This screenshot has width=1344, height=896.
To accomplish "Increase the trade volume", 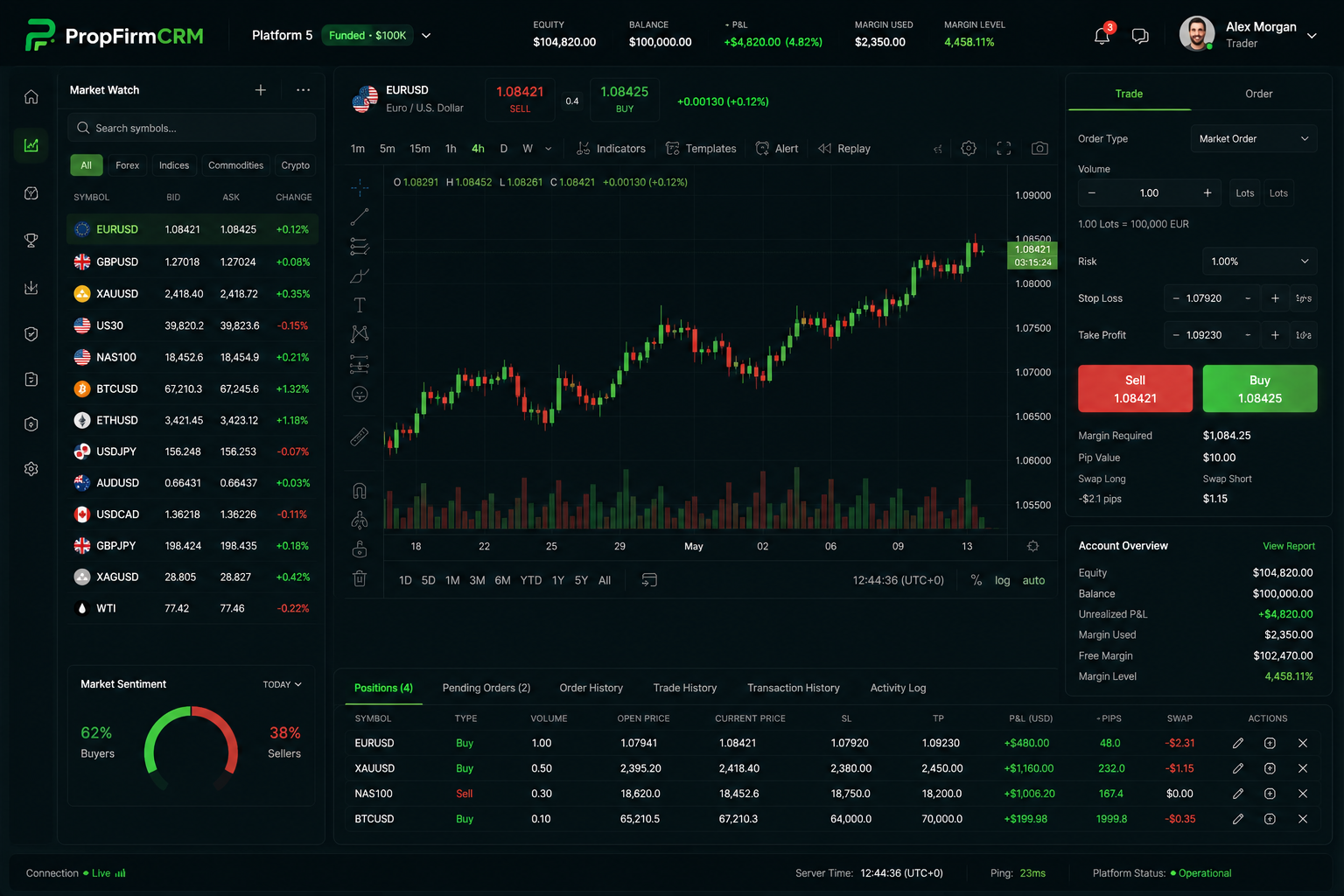I will click(x=1207, y=192).
